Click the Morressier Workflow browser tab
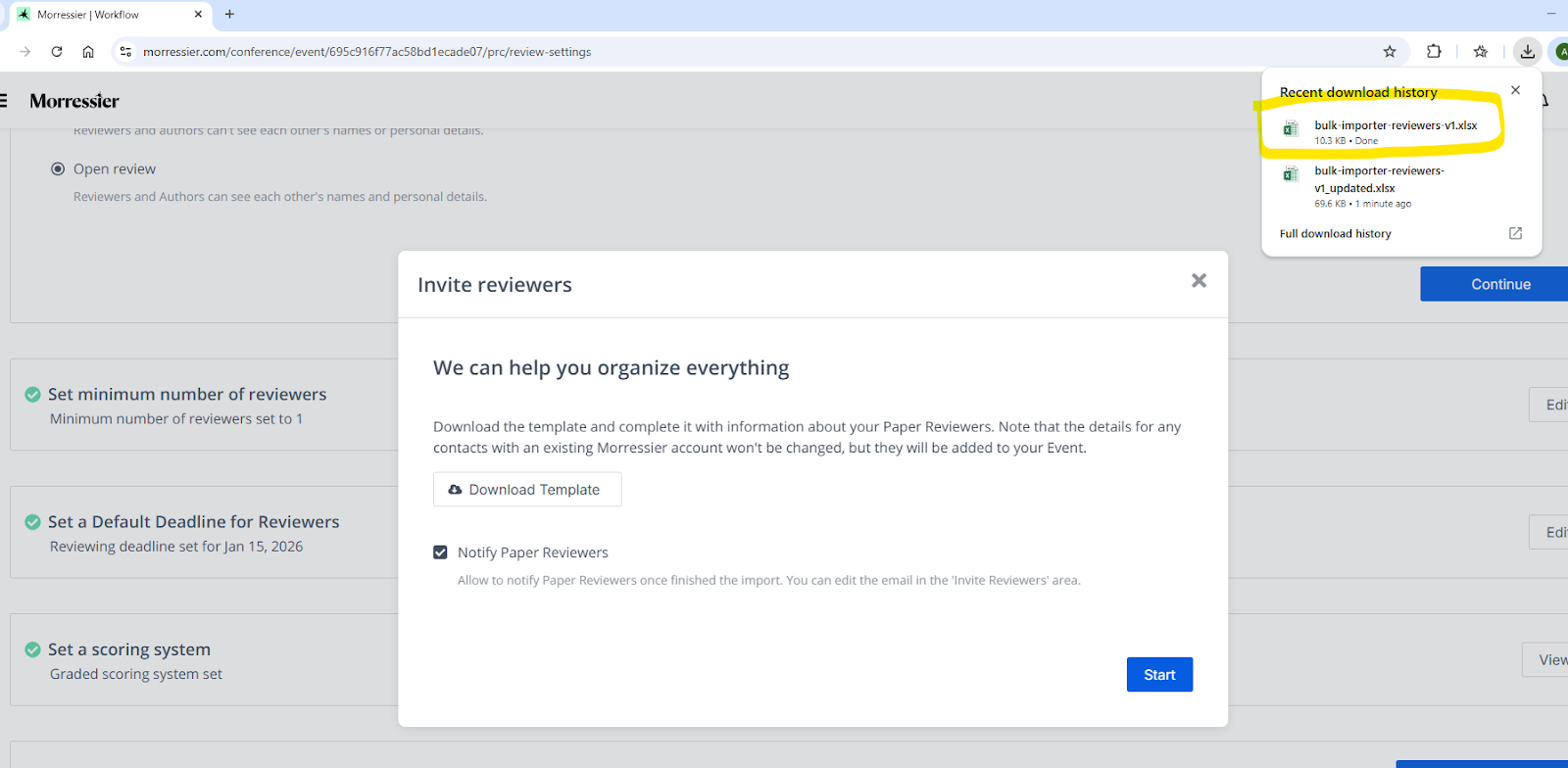The width and height of the screenshot is (1568, 768). point(108,15)
